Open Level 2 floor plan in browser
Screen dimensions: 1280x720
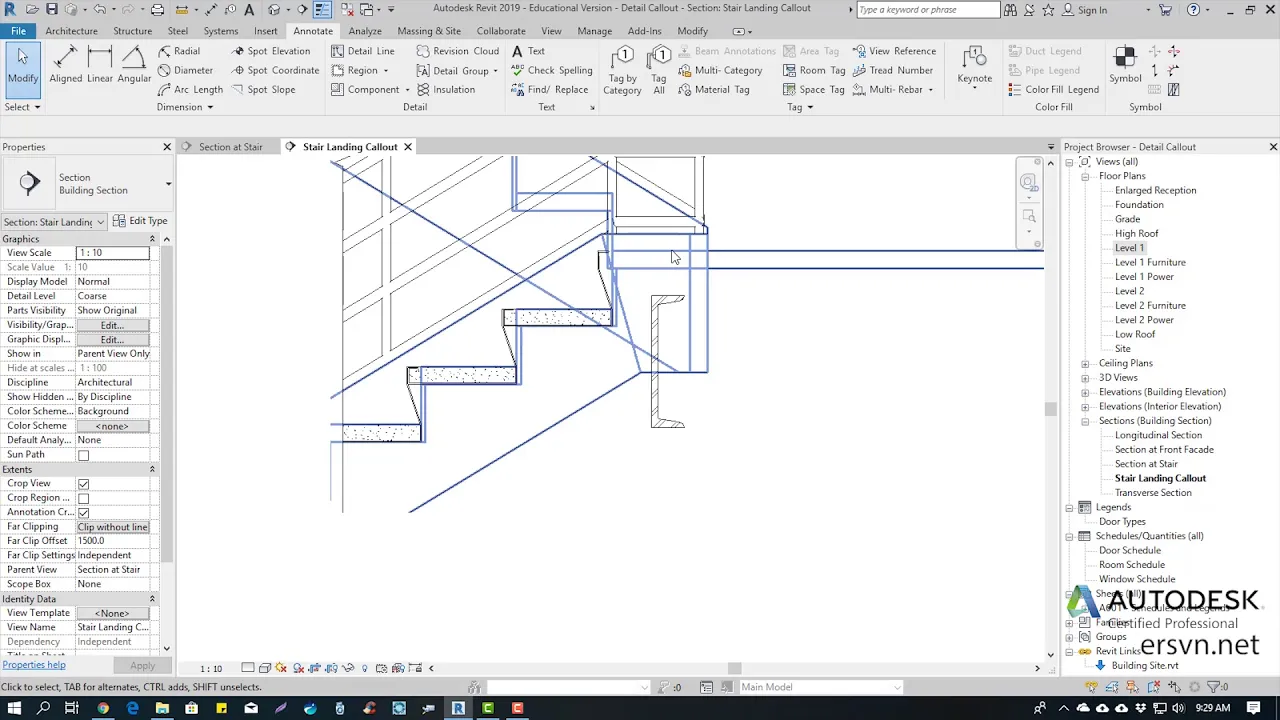(x=1129, y=291)
